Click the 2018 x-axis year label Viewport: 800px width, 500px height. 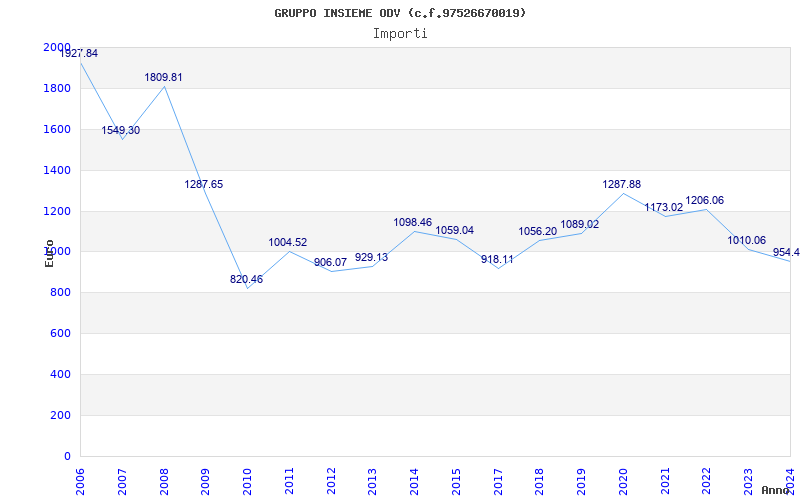tap(540, 482)
